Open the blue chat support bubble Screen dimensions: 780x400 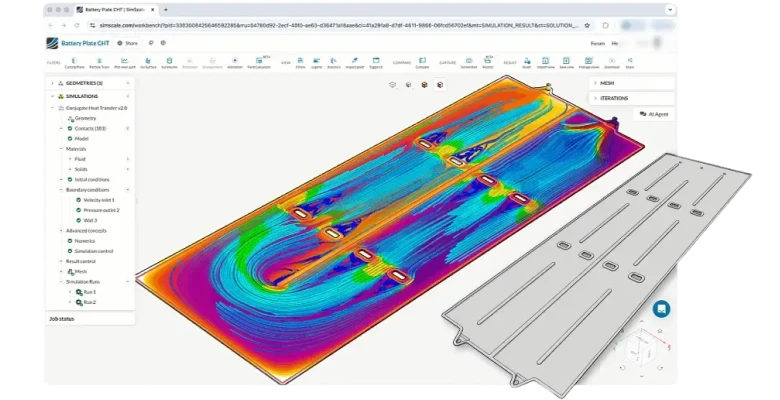pyautogui.click(x=661, y=309)
